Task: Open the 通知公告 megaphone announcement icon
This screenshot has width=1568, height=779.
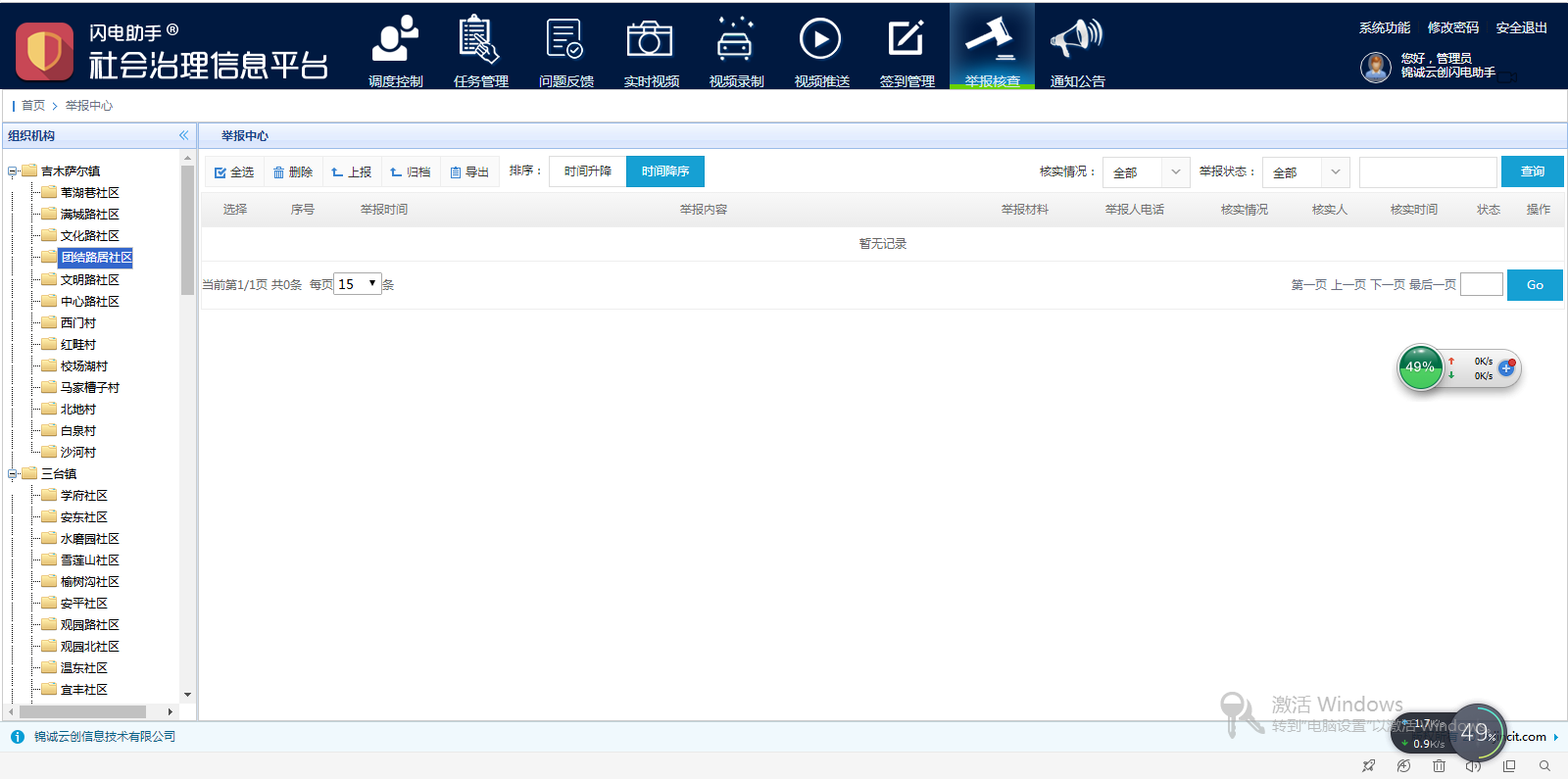Action: pyautogui.click(x=1077, y=41)
